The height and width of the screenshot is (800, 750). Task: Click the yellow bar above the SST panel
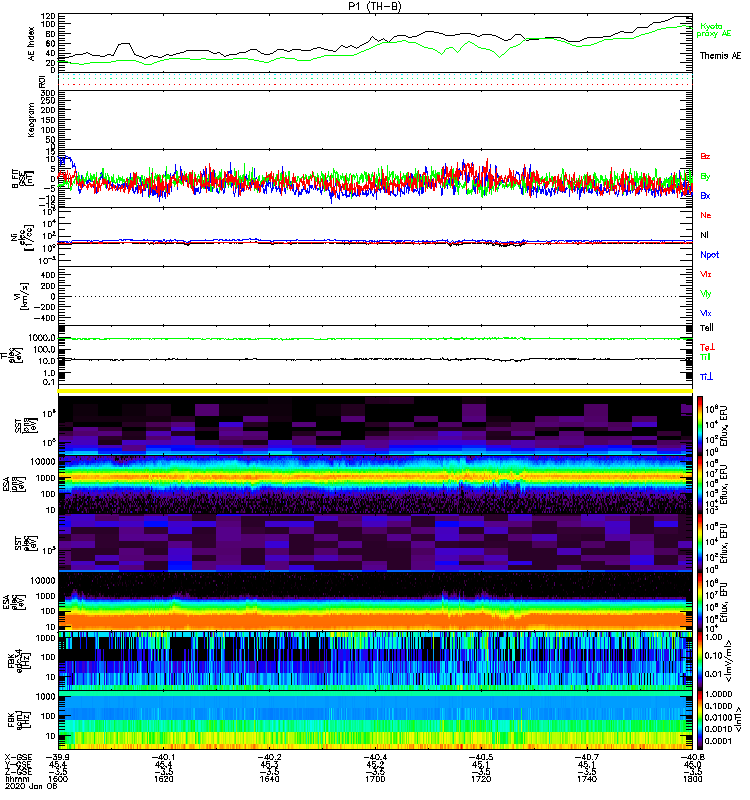tap(375, 391)
